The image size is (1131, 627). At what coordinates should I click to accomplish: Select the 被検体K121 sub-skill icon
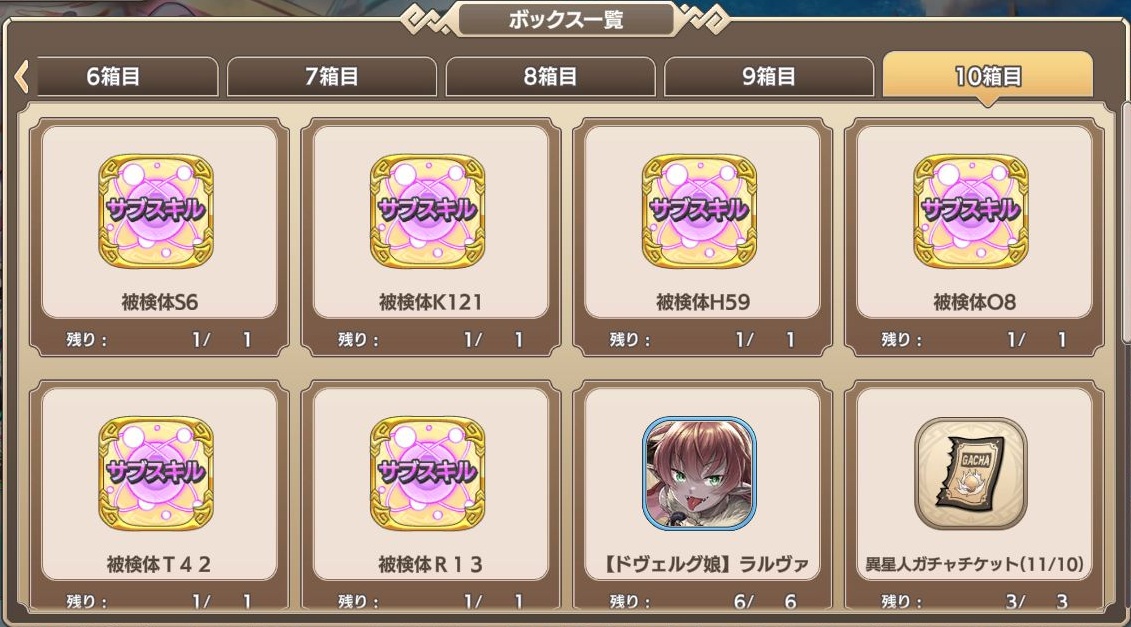point(428,211)
